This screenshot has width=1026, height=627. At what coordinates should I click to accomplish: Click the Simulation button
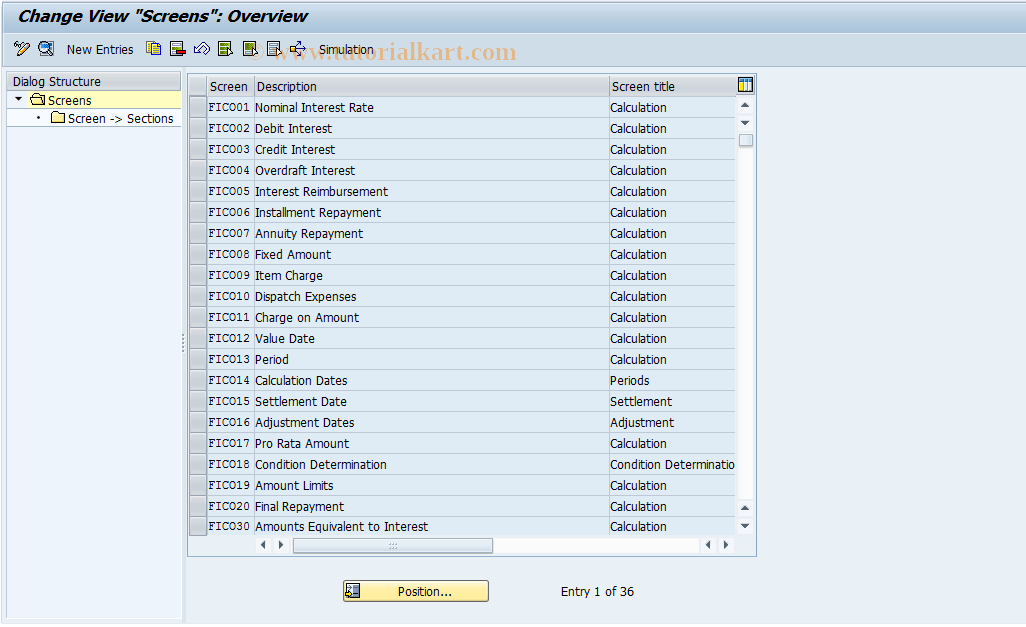tap(346, 50)
